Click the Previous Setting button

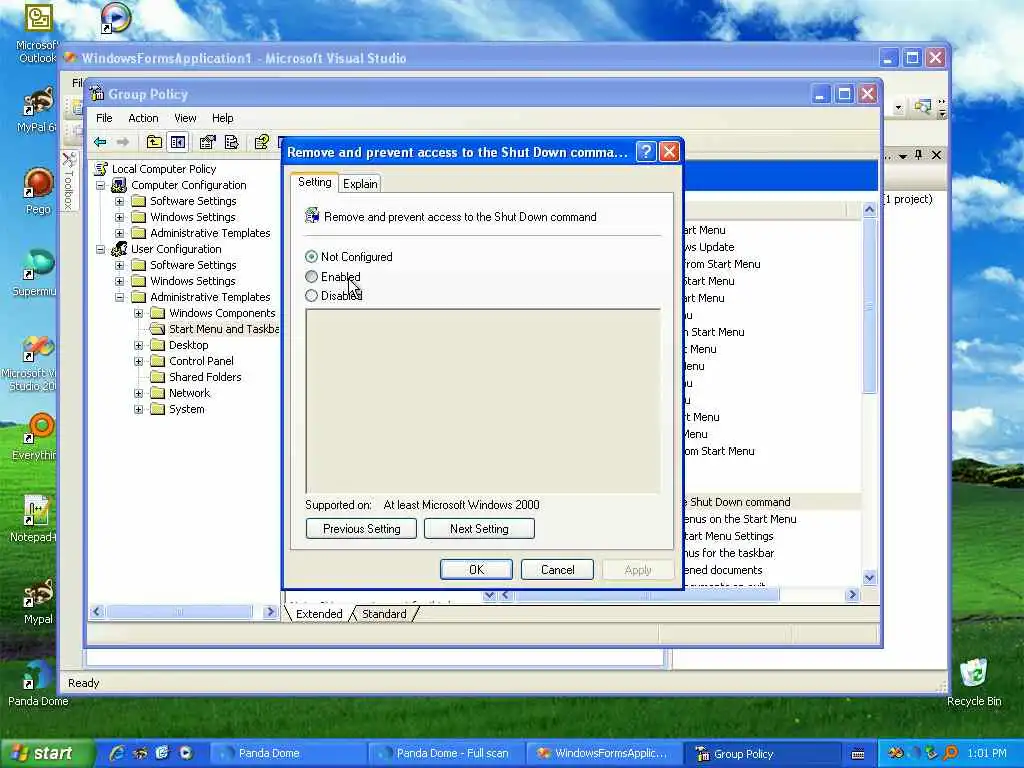[x=361, y=529]
